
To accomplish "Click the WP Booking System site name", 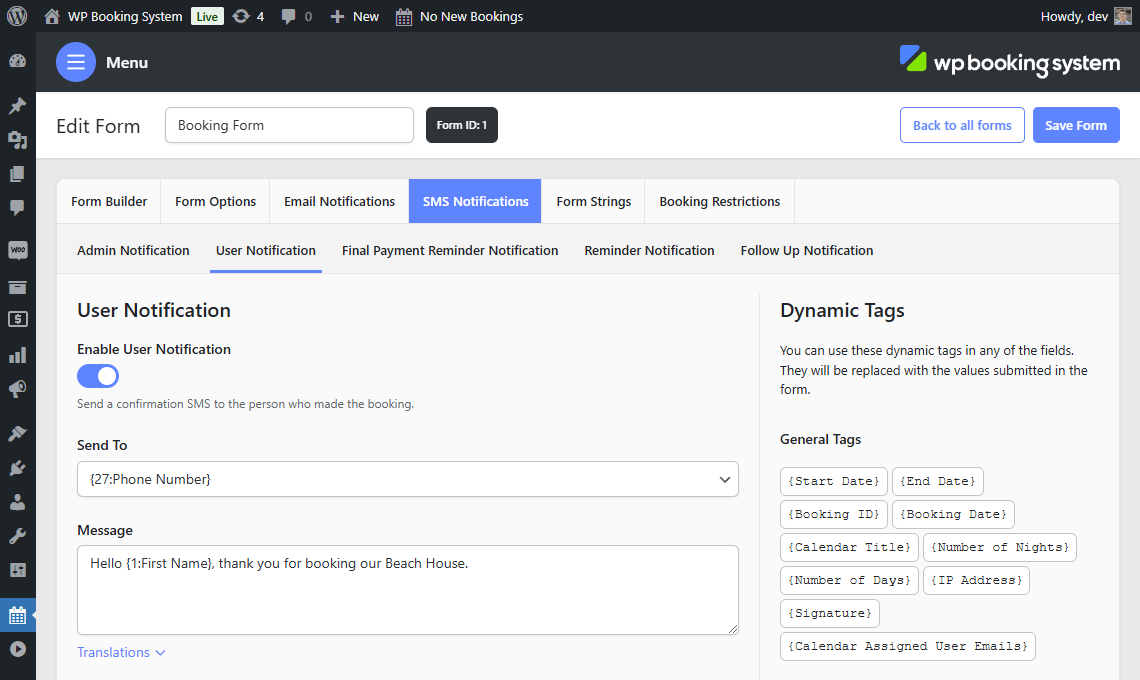I will pyautogui.click(x=125, y=16).
